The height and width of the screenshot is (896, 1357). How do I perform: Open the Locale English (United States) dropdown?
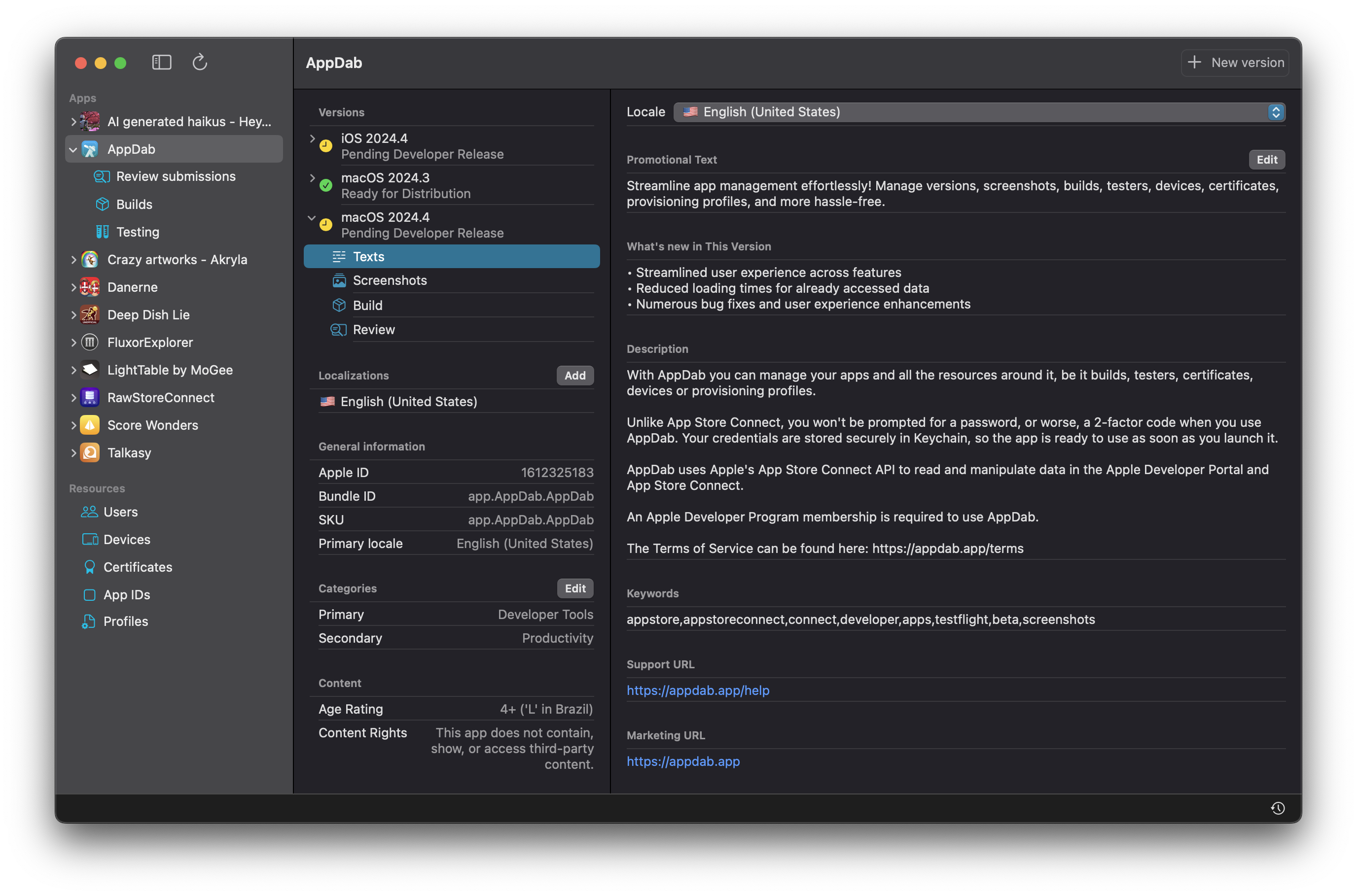pyautogui.click(x=979, y=112)
